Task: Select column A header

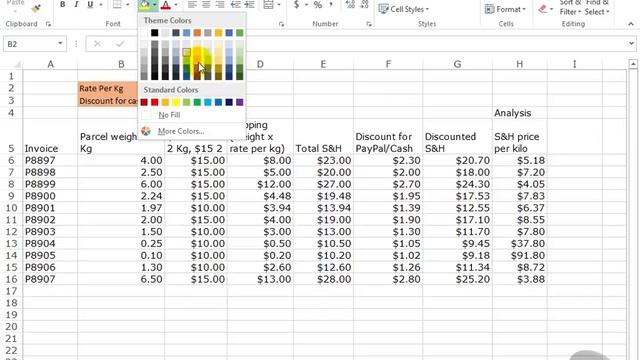Action: point(50,64)
